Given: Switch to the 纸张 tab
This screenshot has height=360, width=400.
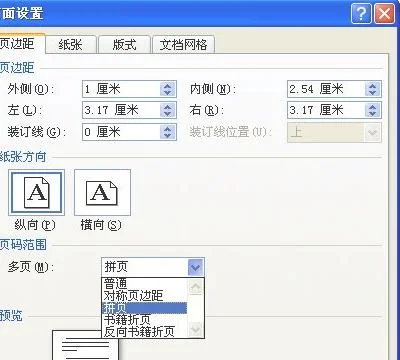Looking at the screenshot, I should (x=71, y=45).
